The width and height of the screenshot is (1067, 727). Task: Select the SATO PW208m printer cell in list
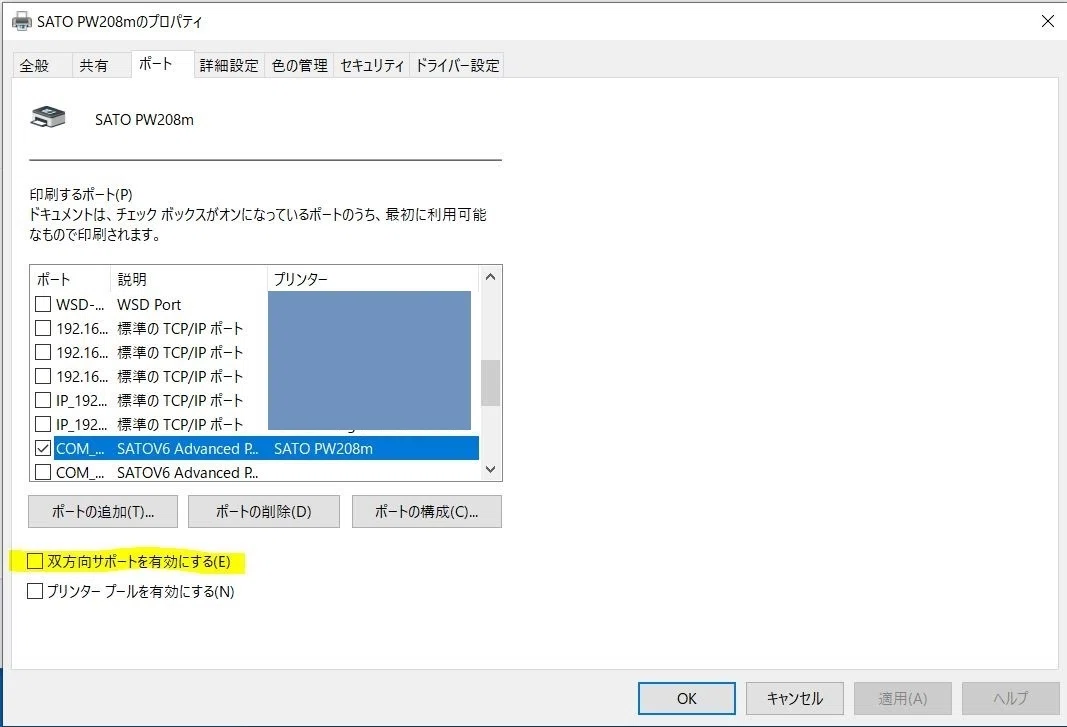point(323,449)
